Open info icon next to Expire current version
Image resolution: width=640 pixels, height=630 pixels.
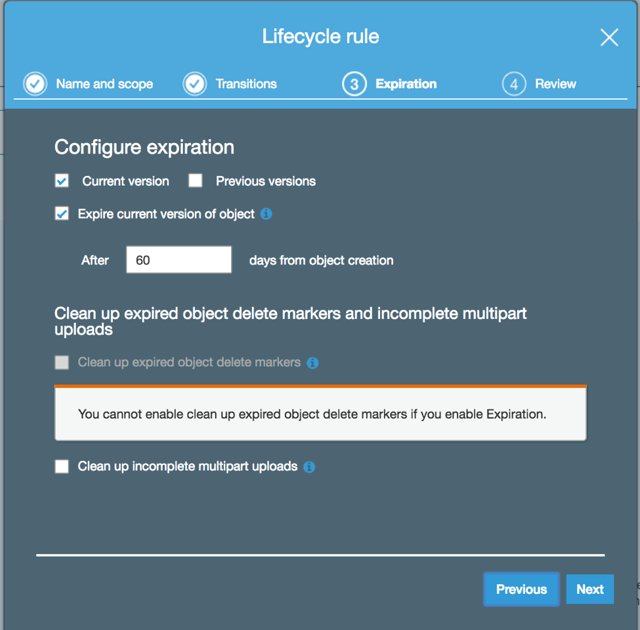[266, 214]
